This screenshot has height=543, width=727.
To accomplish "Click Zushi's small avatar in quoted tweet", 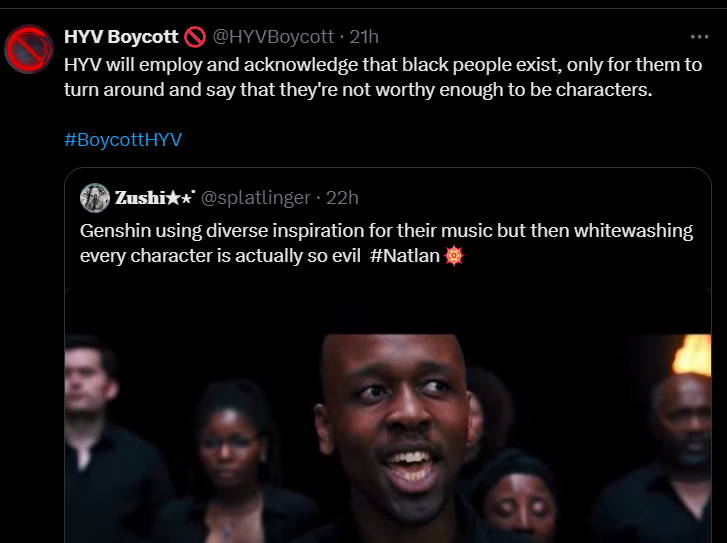I will click(x=95, y=197).
